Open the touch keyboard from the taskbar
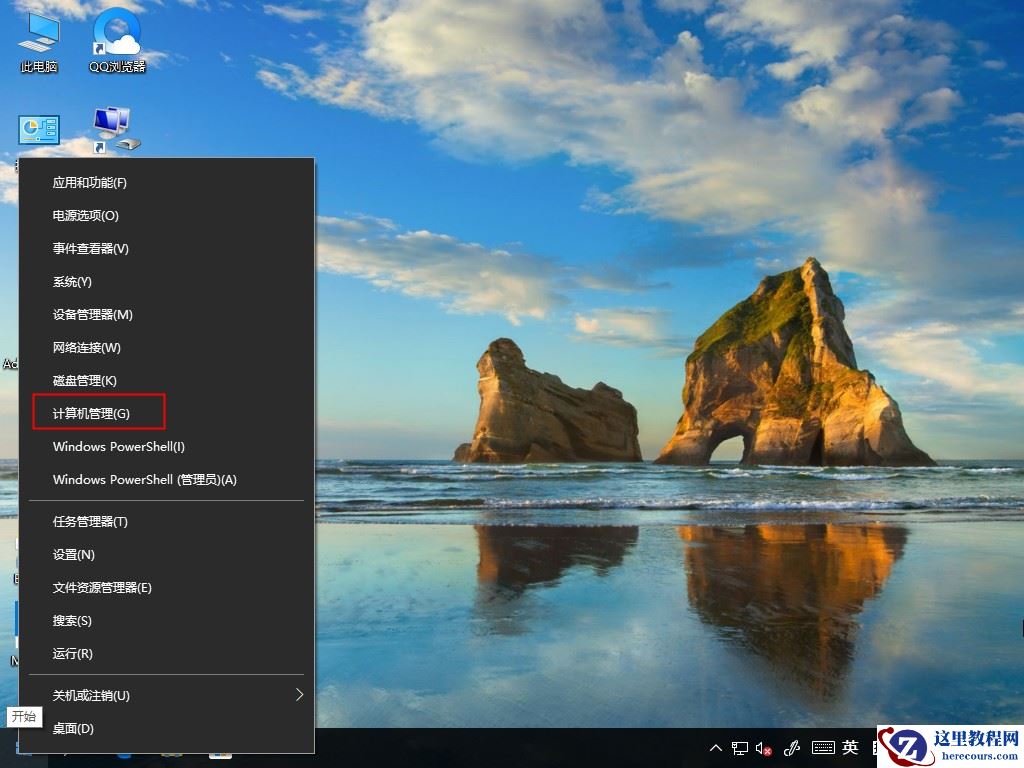This screenshot has height=768, width=1024. click(x=822, y=748)
